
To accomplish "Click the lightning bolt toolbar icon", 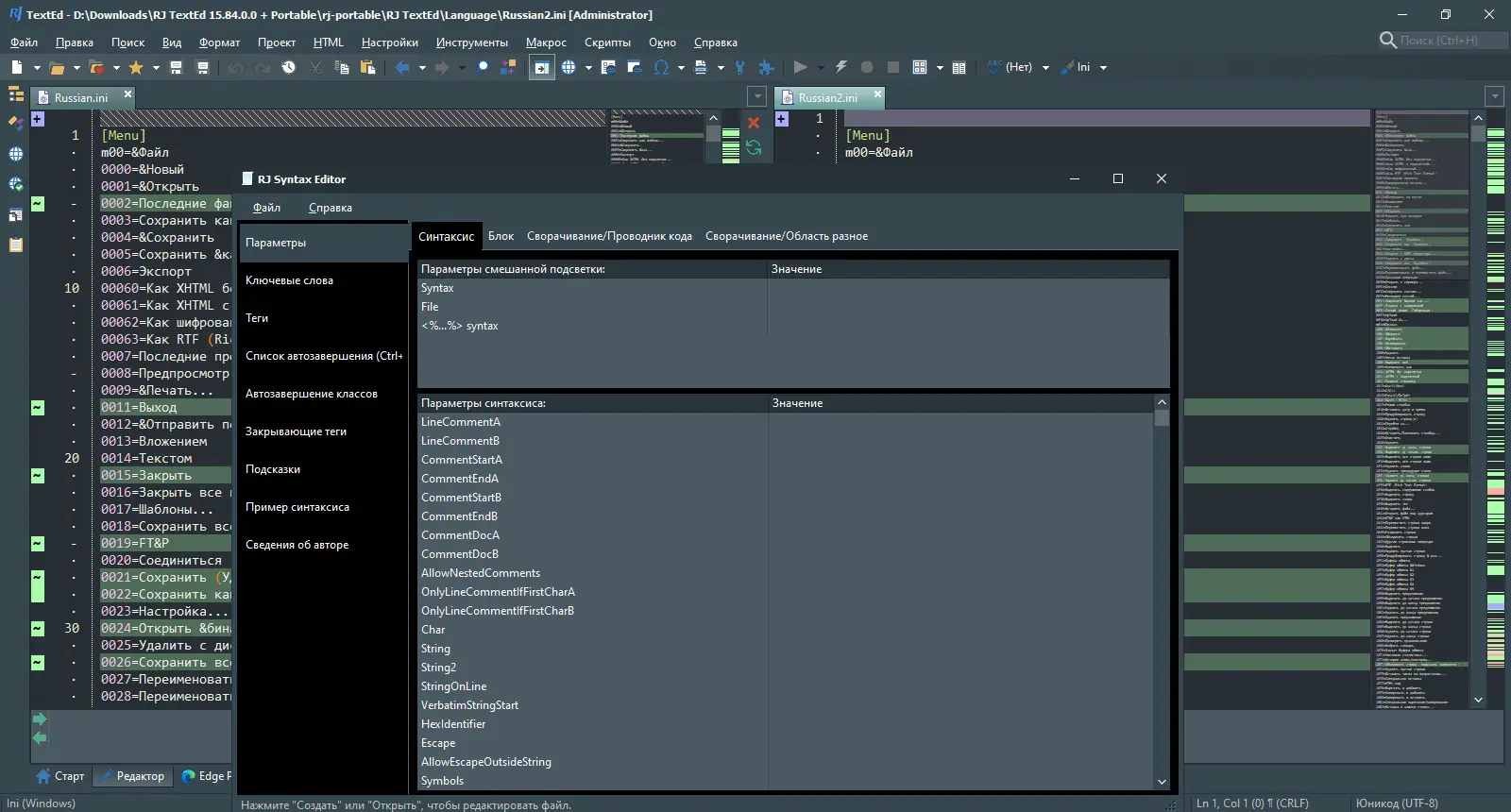I will 840,67.
